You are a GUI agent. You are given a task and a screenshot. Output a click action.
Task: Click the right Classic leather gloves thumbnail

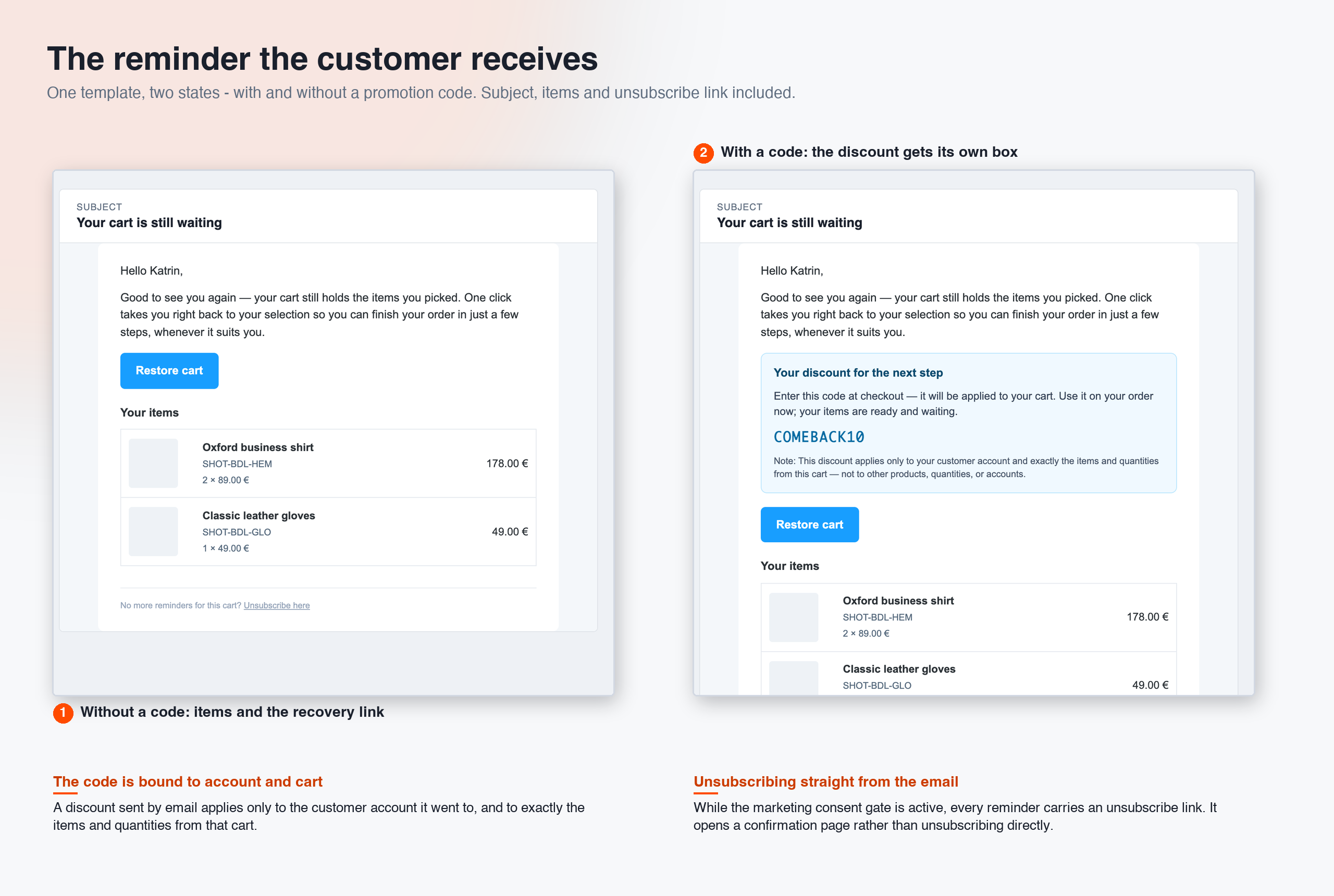[x=793, y=678]
